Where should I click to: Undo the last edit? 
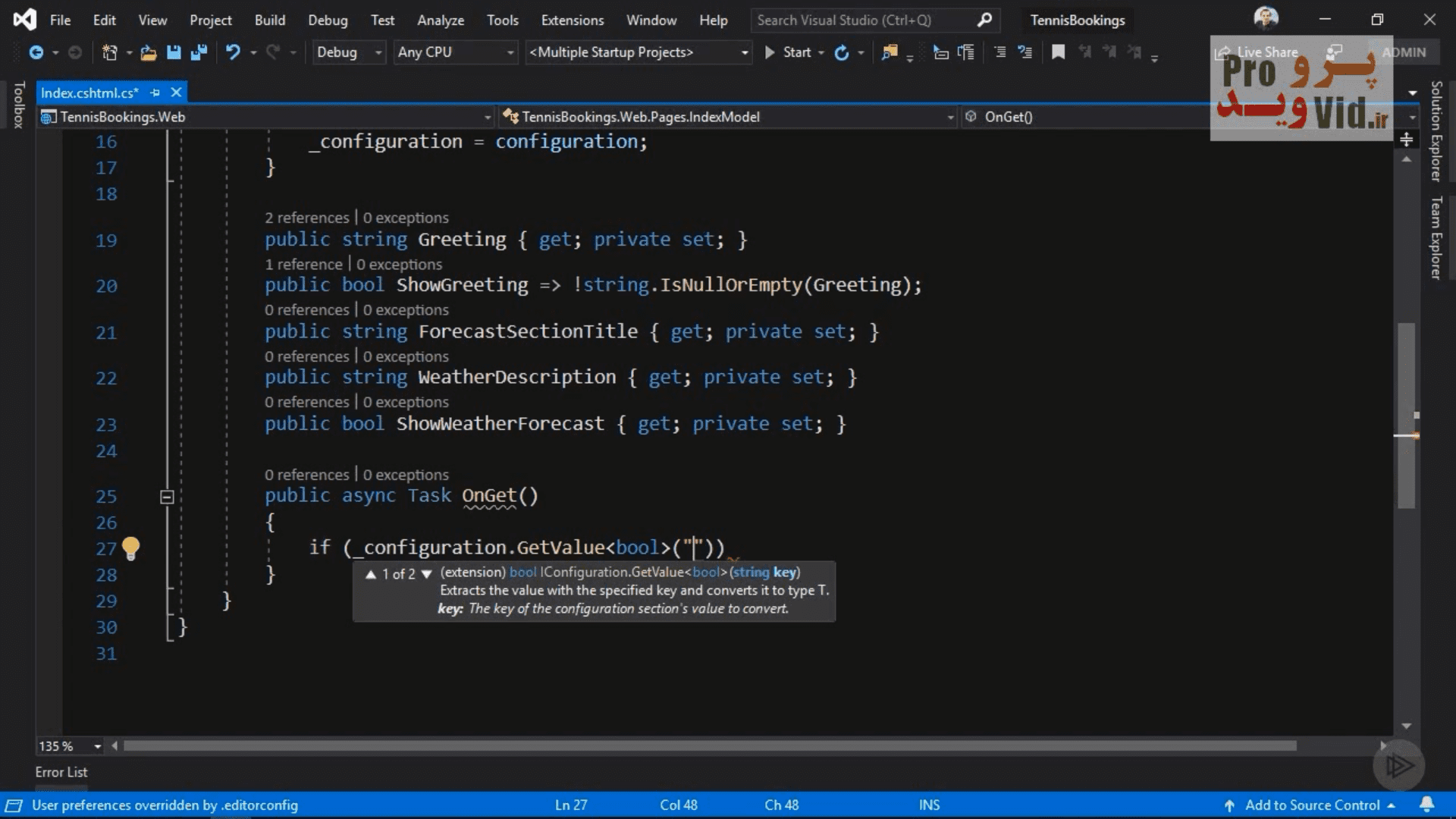point(233,52)
